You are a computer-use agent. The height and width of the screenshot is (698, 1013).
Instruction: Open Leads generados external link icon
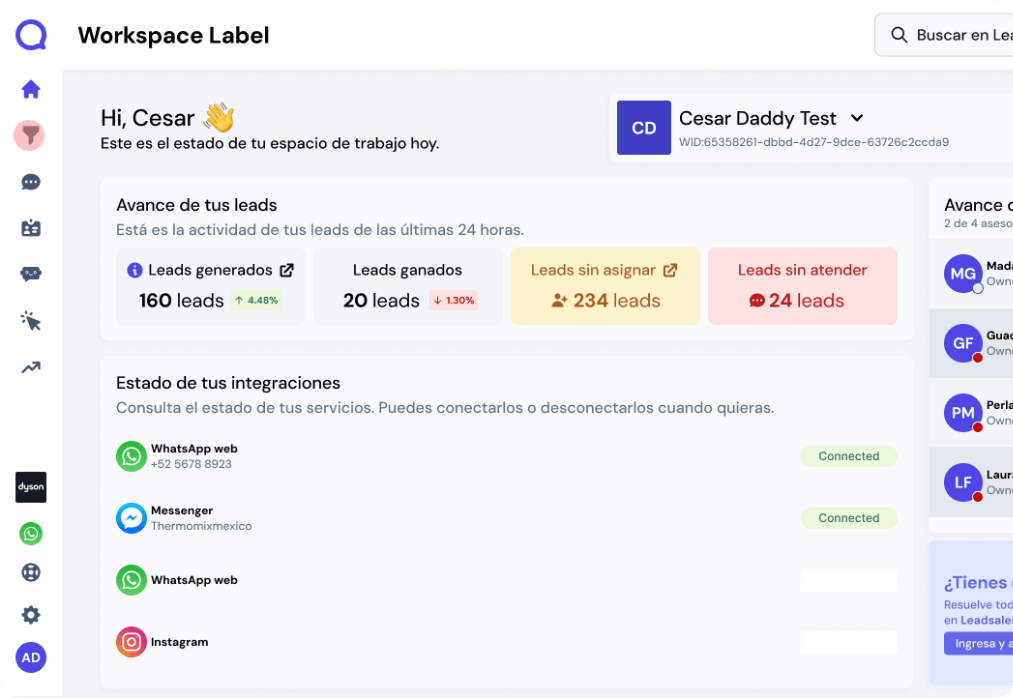pos(287,270)
